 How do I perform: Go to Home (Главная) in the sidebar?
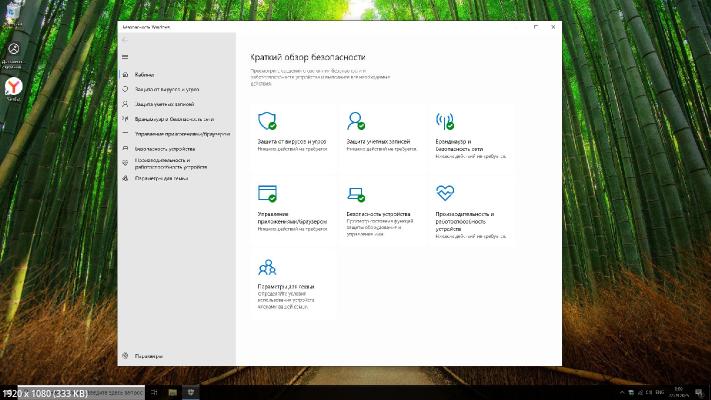click(x=145, y=75)
